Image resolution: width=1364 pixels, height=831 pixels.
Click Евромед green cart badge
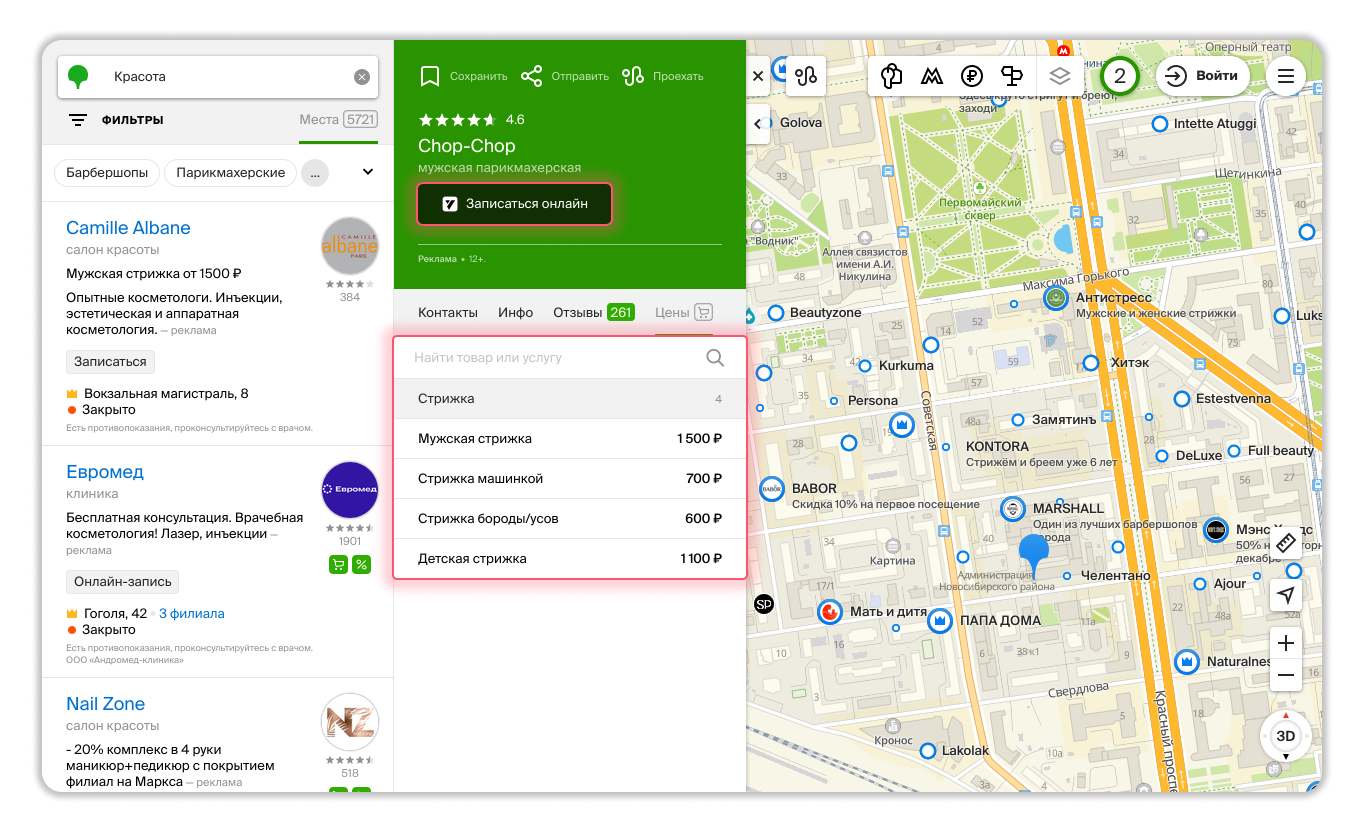click(338, 565)
